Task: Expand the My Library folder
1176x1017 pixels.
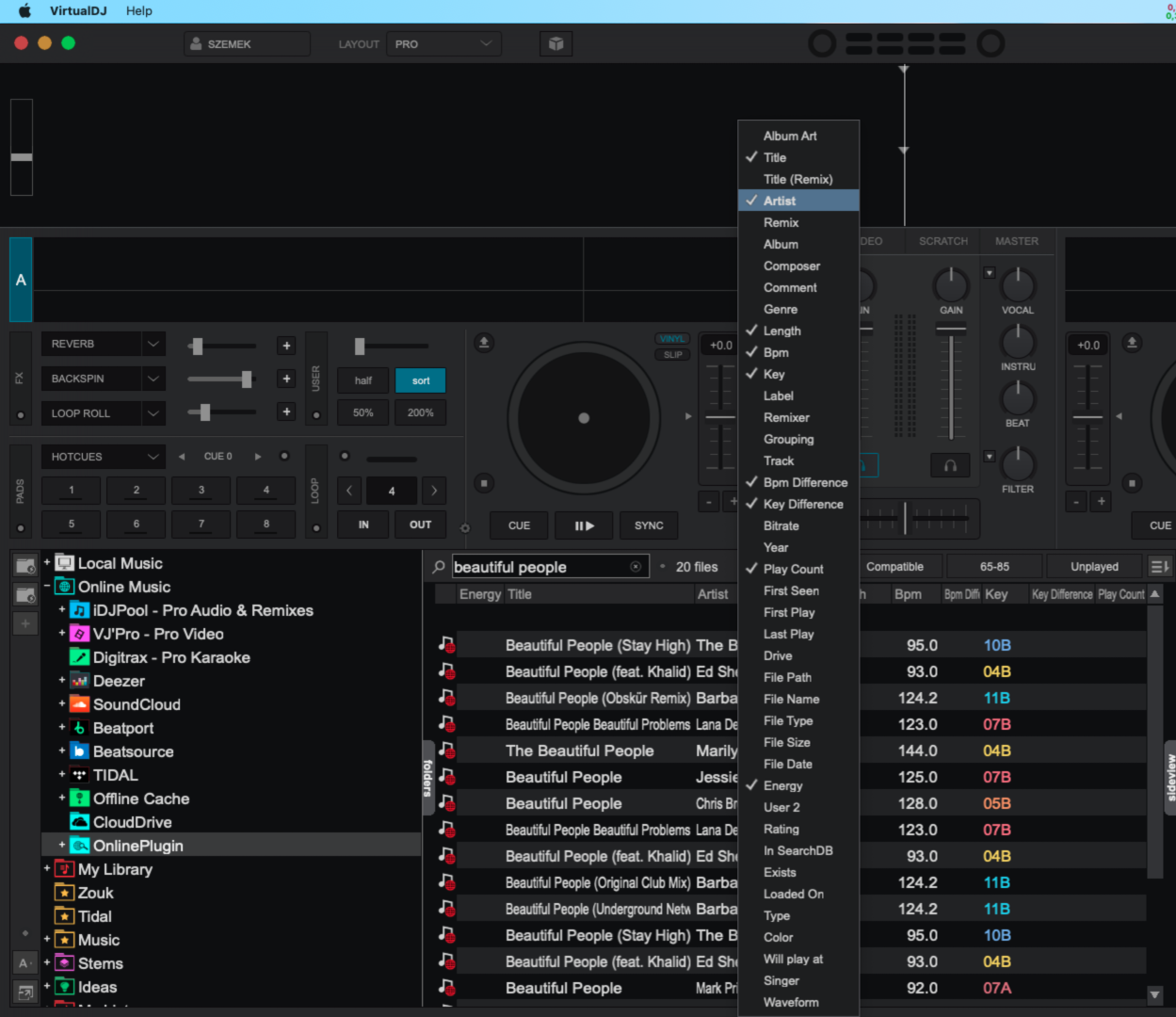Action: 47,869
